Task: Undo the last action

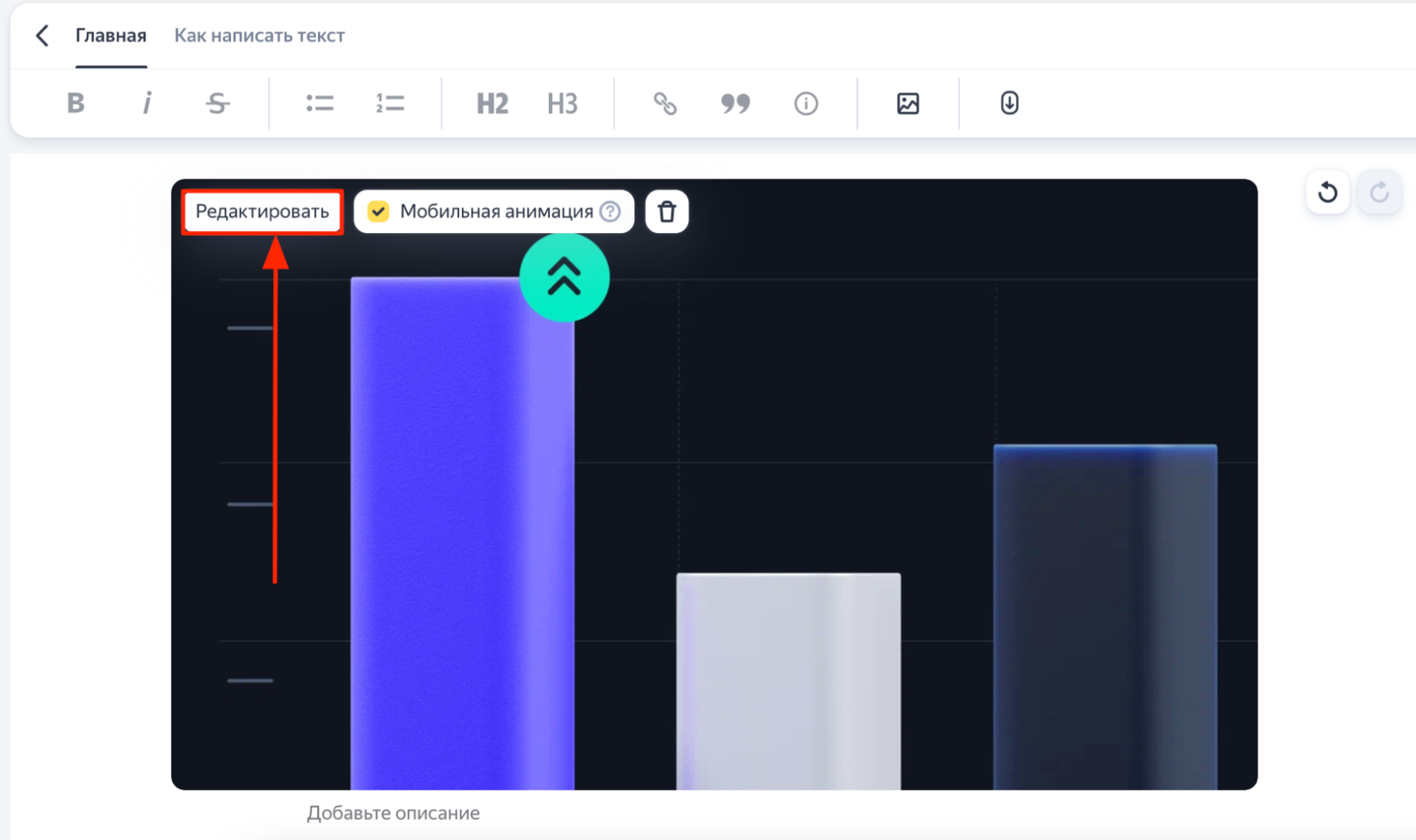Action: click(1327, 192)
